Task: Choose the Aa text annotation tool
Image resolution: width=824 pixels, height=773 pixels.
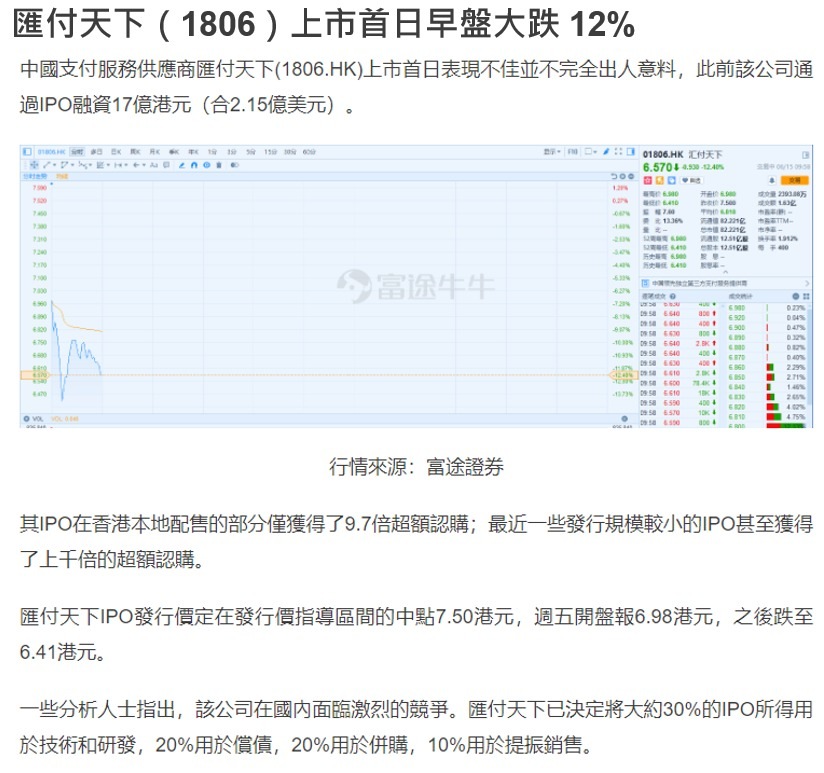Action: coord(154,165)
